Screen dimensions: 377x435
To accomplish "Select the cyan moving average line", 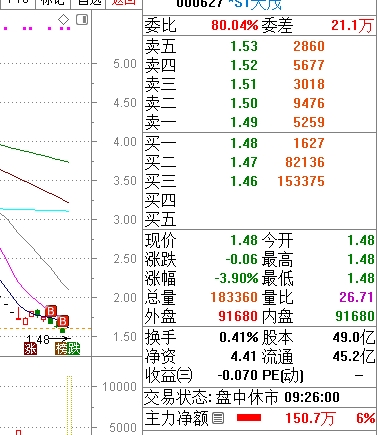I will coord(35,210).
